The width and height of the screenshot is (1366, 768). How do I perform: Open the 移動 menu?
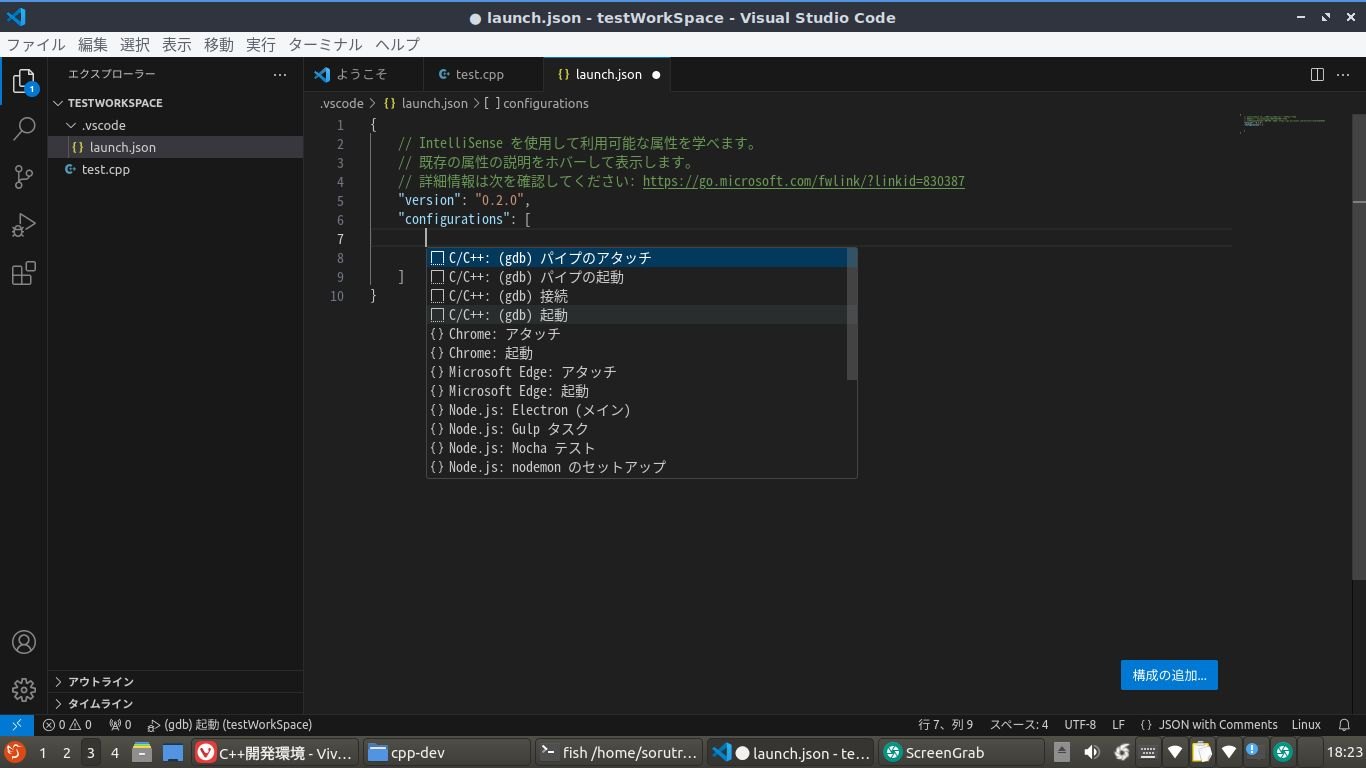click(219, 44)
